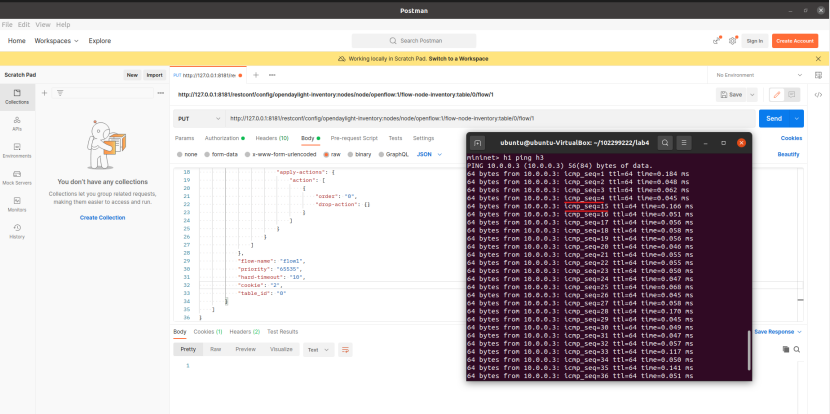Click the terminal new tab icon
The image size is (830, 414).
(477, 143)
